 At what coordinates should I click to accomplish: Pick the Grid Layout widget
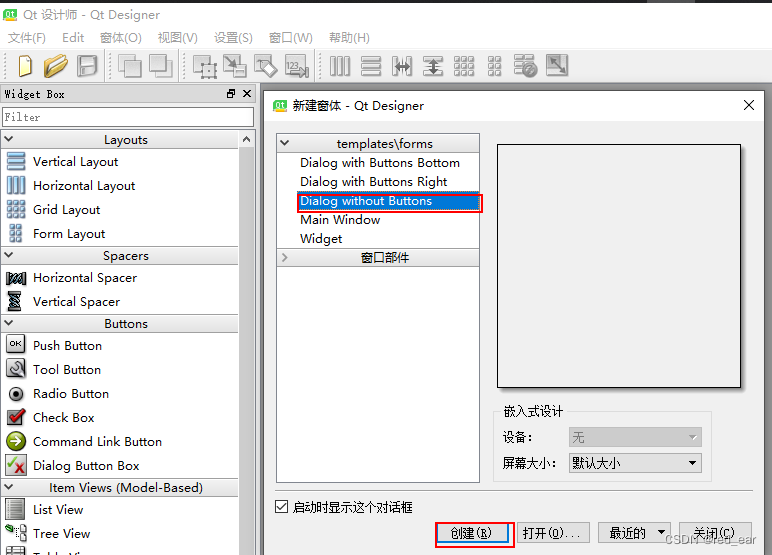pyautogui.click(x=67, y=210)
